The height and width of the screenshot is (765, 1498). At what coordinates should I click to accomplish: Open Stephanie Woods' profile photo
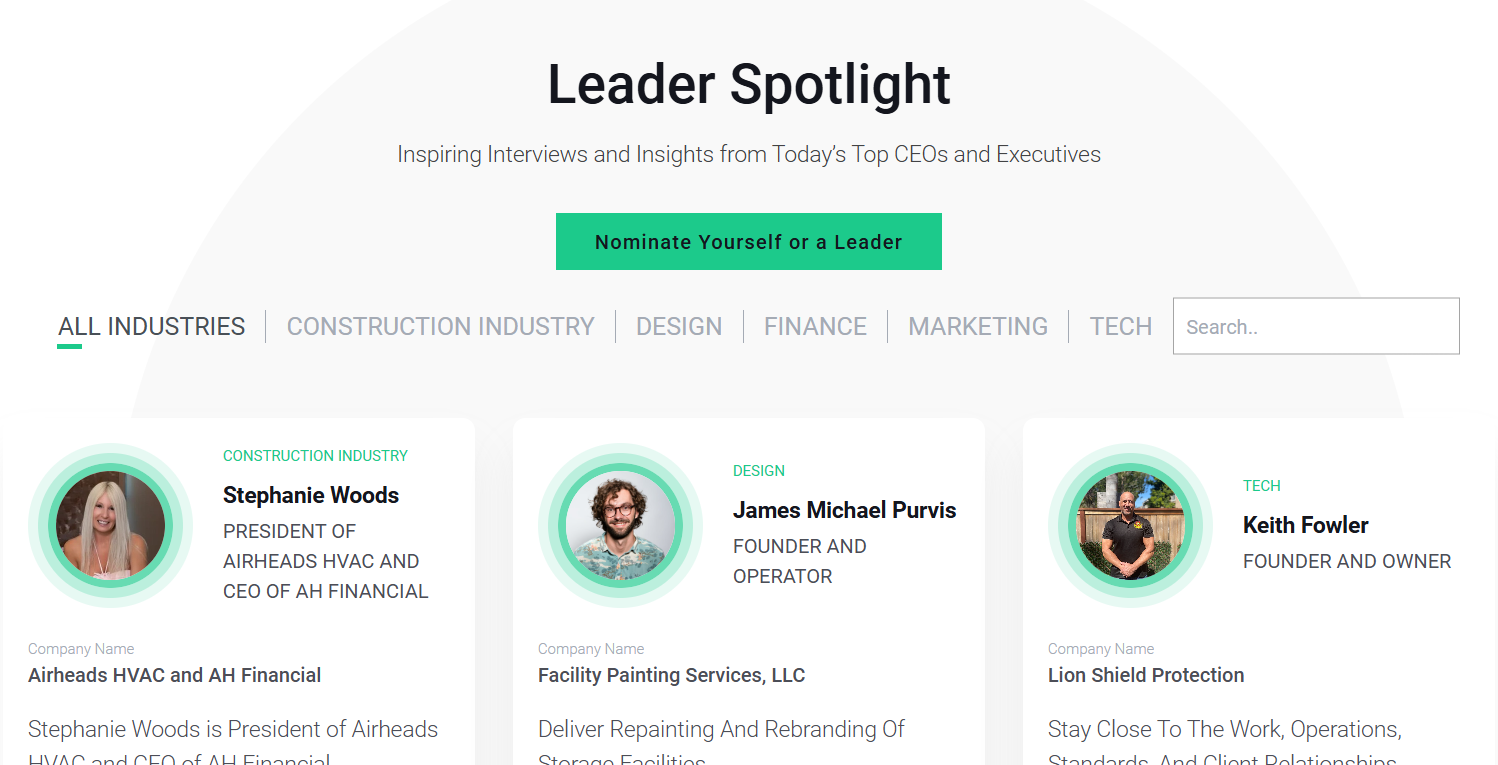[x=110, y=525]
